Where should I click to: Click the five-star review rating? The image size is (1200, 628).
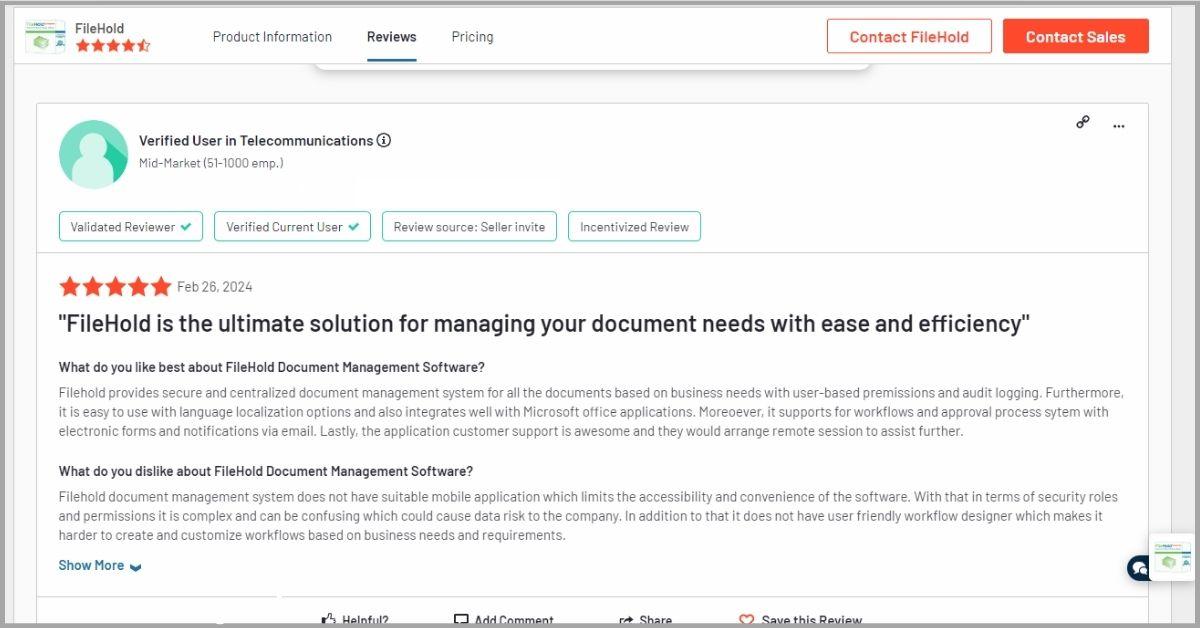[115, 287]
